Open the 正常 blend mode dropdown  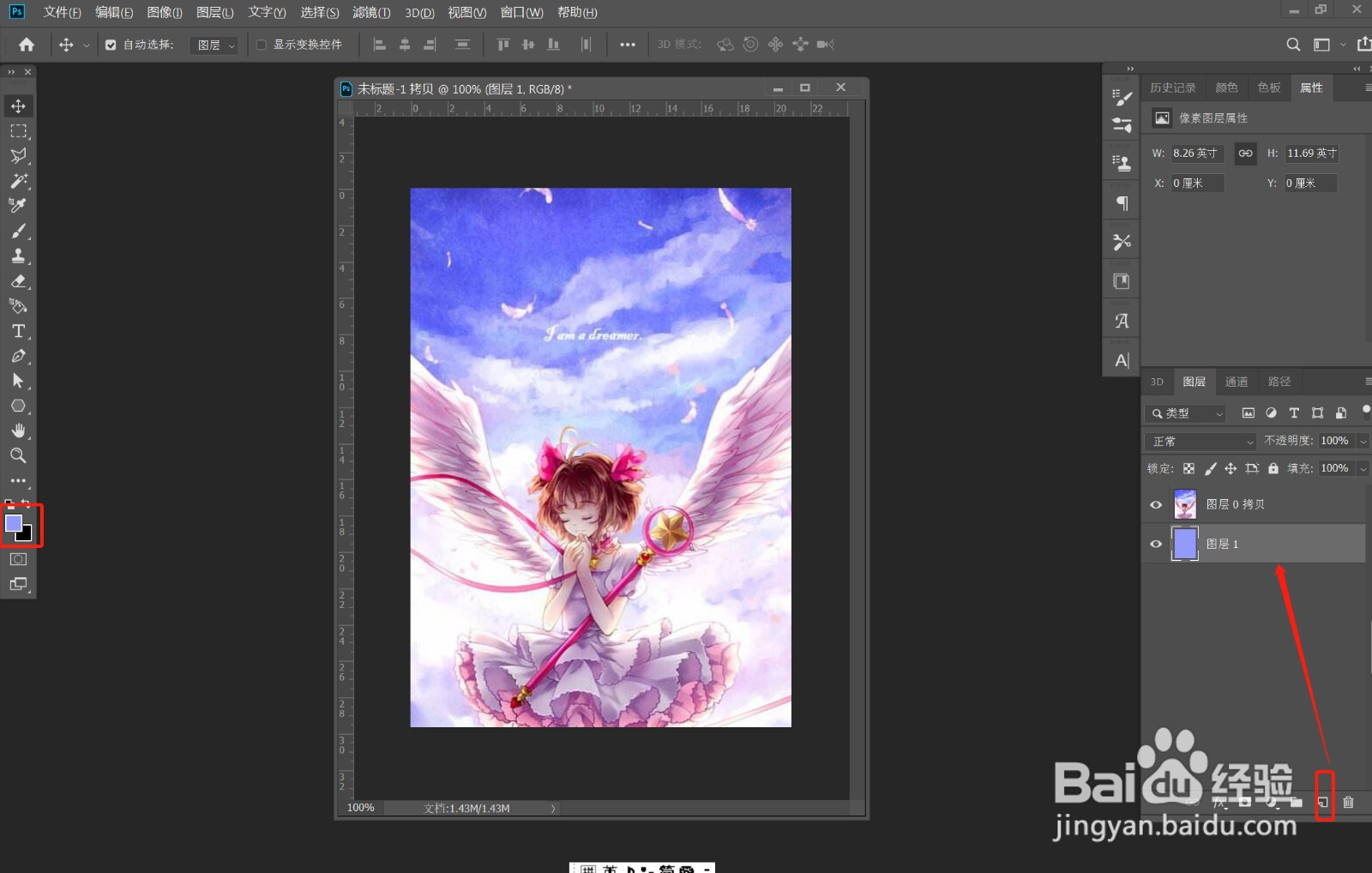(x=1200, y=441)
